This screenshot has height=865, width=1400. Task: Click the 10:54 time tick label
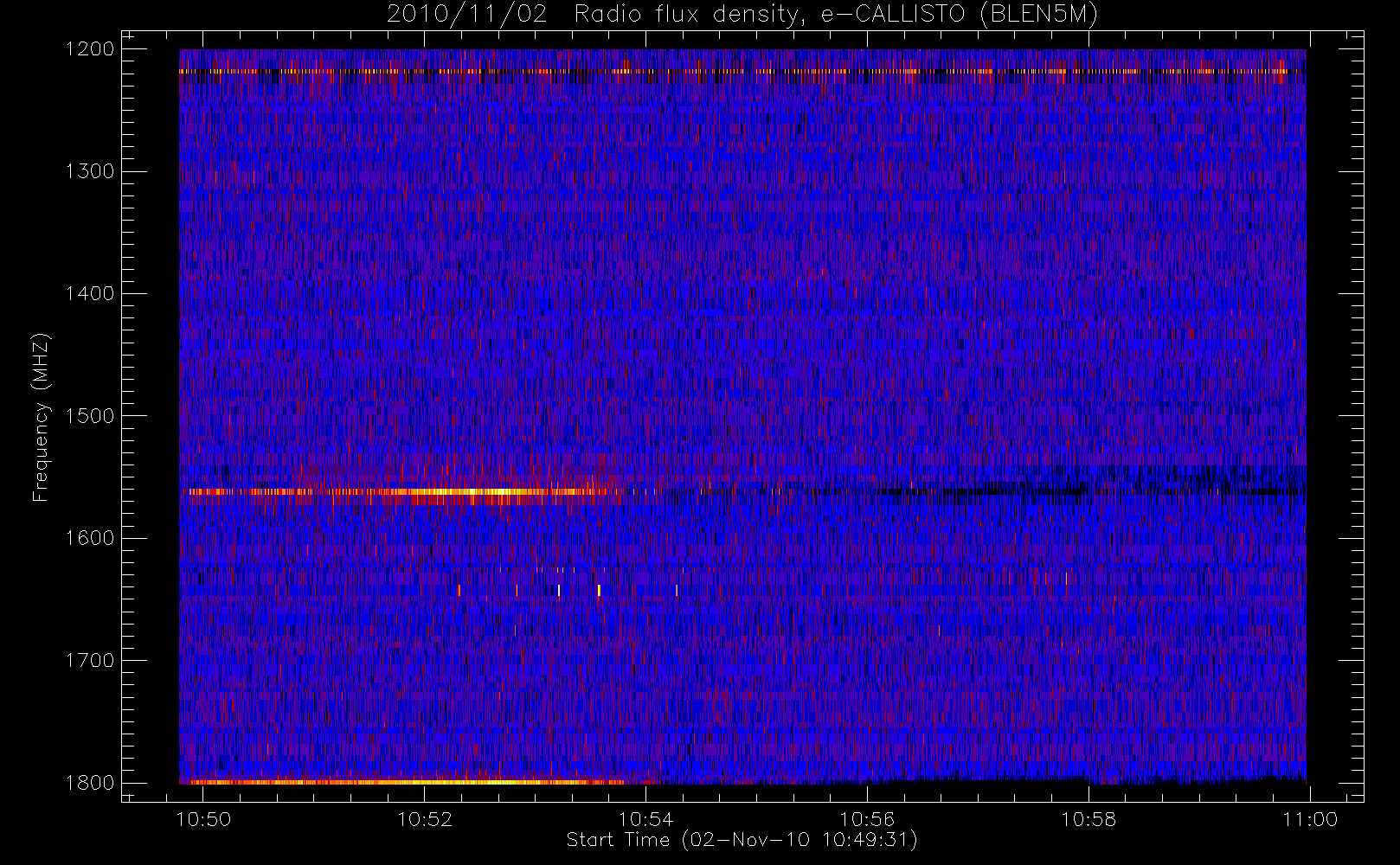[x=646, y=819]
